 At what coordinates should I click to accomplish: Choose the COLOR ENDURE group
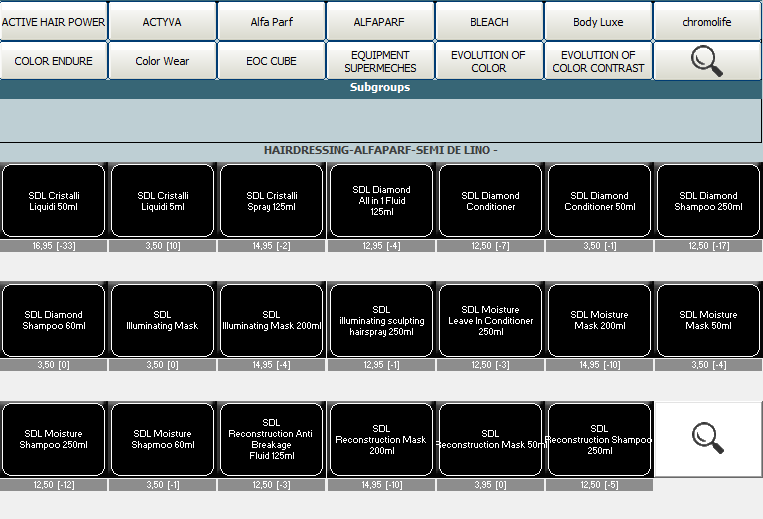coord(53,61)
